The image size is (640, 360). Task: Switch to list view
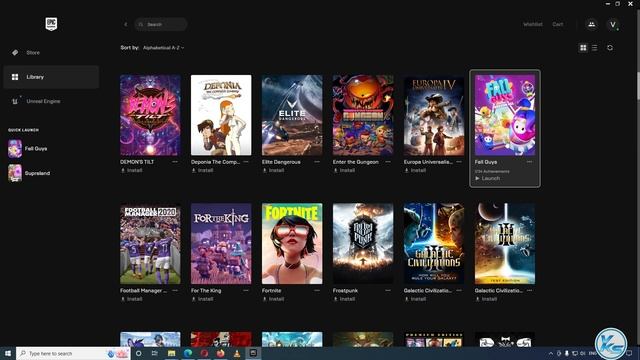click(x=595, y=48)
